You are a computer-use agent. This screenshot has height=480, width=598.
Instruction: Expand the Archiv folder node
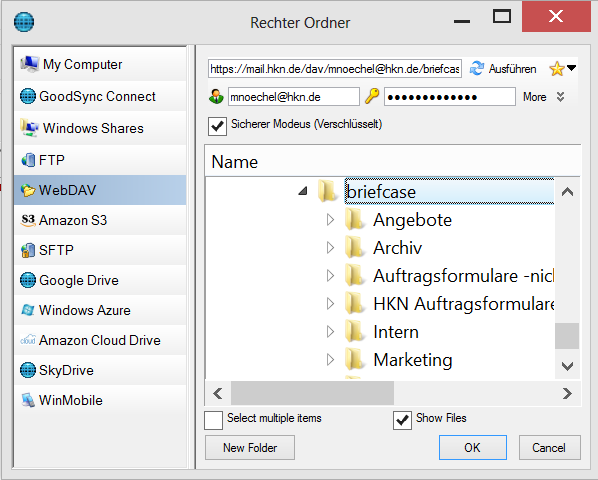point(330,248)
